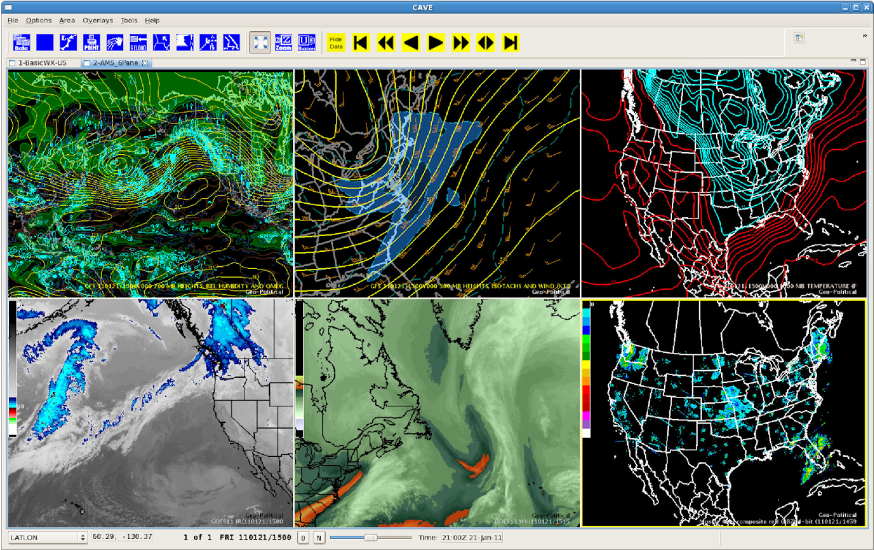Image resolution: width=874 pixels, height=550 pixels.
Task: Toggle the full-extent arrows toolbar button
Action: coord(259,42)
